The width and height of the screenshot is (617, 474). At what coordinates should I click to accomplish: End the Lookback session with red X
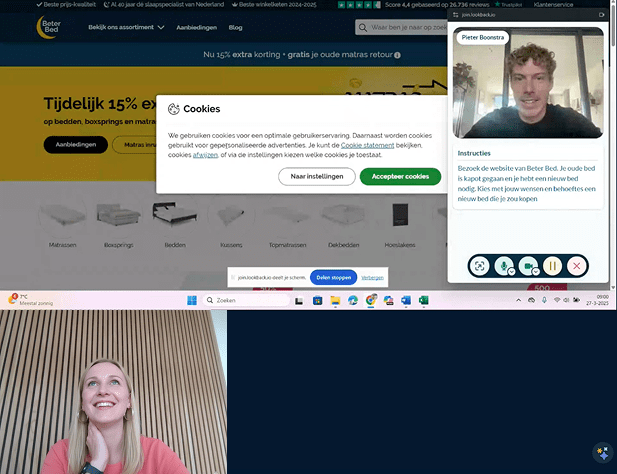tap(576, 266)
